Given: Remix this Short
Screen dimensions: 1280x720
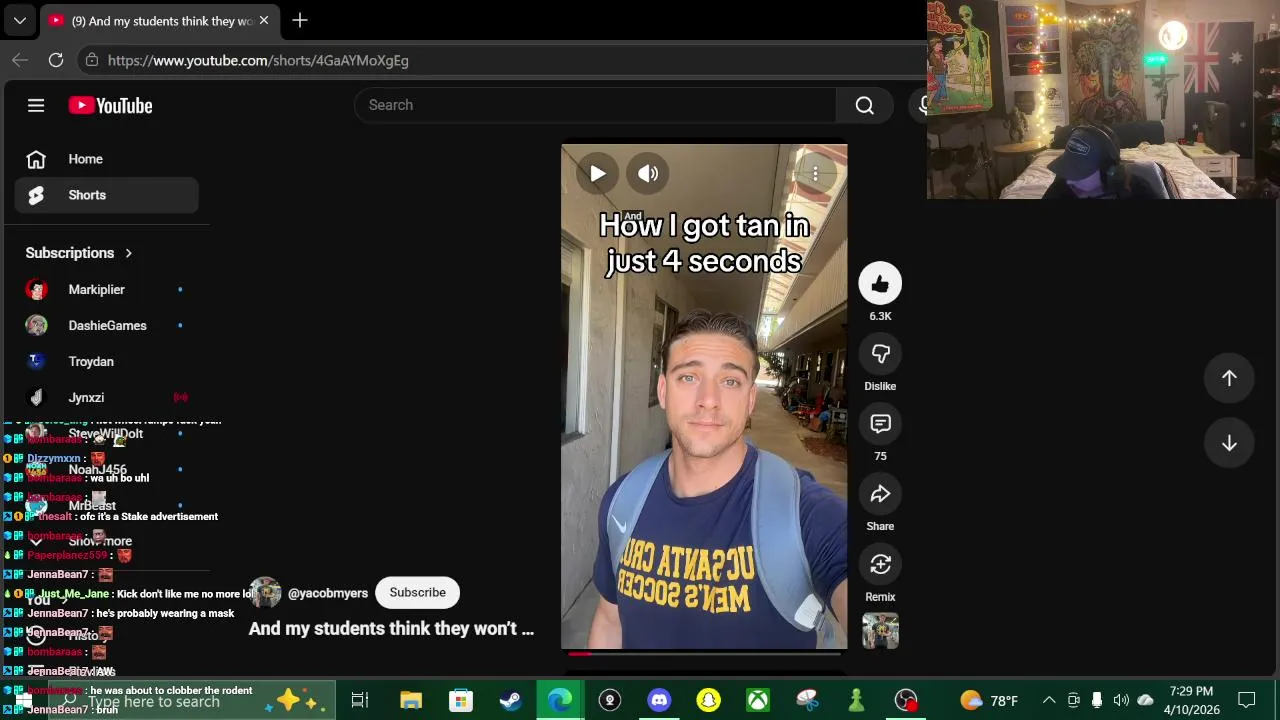Looking at the screenshot, I should tap(880, 565).
